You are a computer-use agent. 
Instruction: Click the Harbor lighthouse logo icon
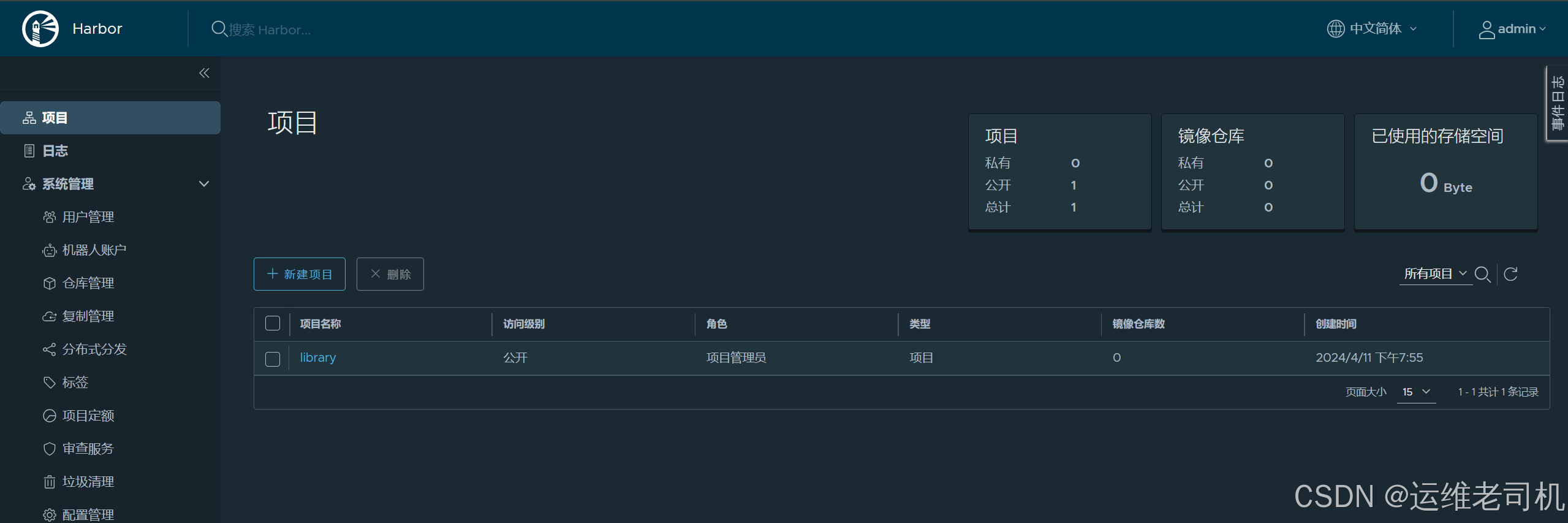coord(40,29)
